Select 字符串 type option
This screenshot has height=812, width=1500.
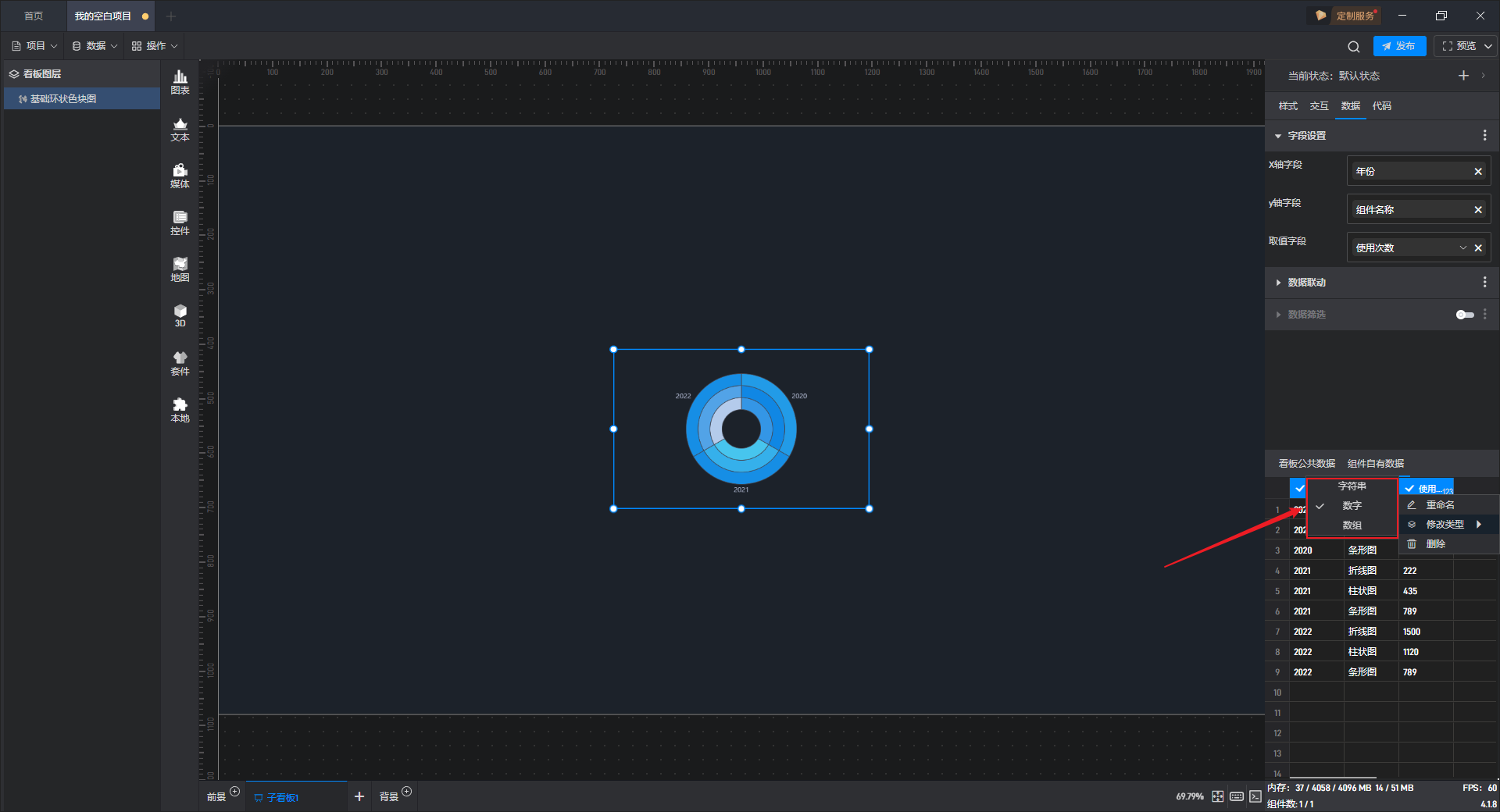(1352, 486)
